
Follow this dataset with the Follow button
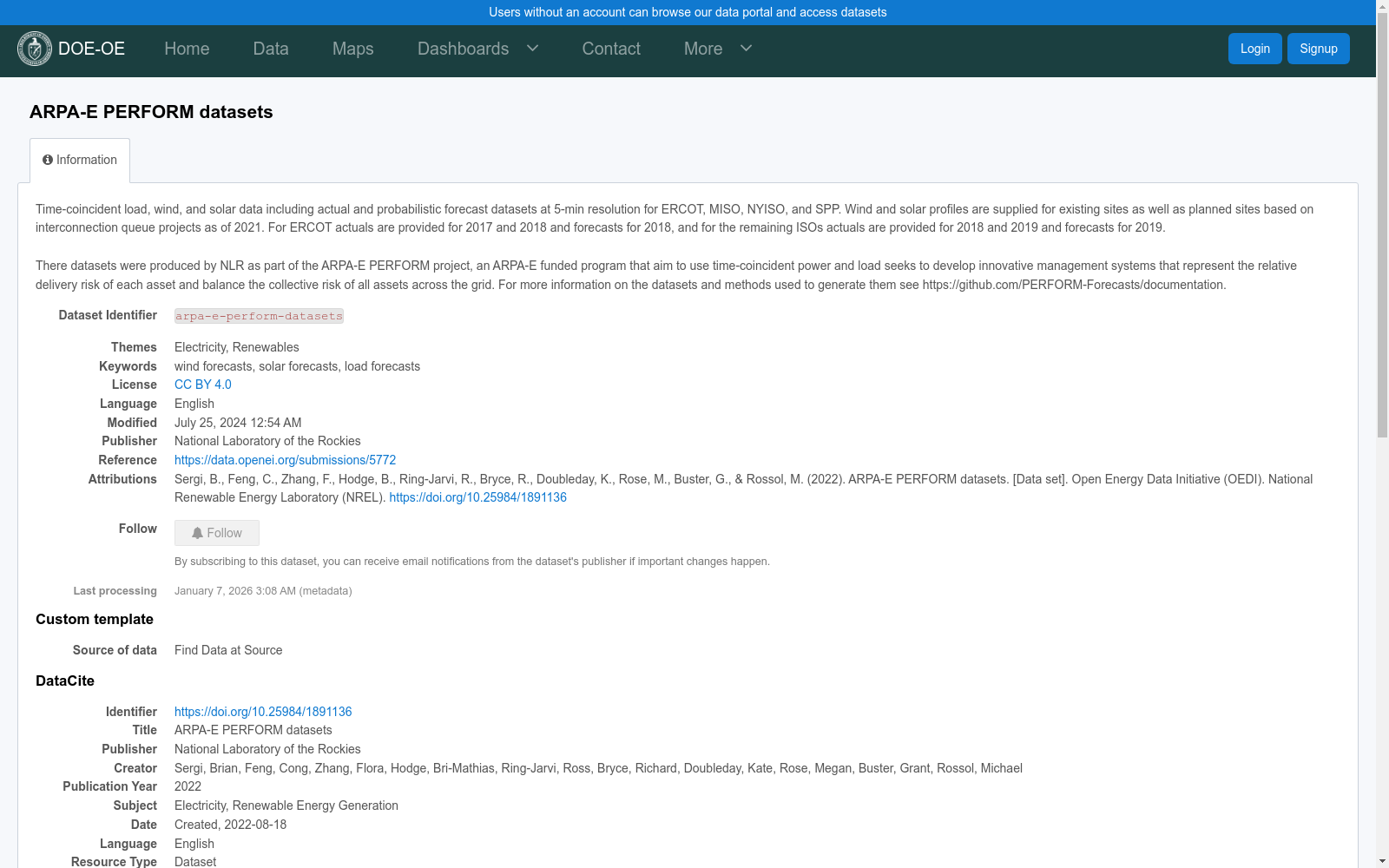point(217,533)
